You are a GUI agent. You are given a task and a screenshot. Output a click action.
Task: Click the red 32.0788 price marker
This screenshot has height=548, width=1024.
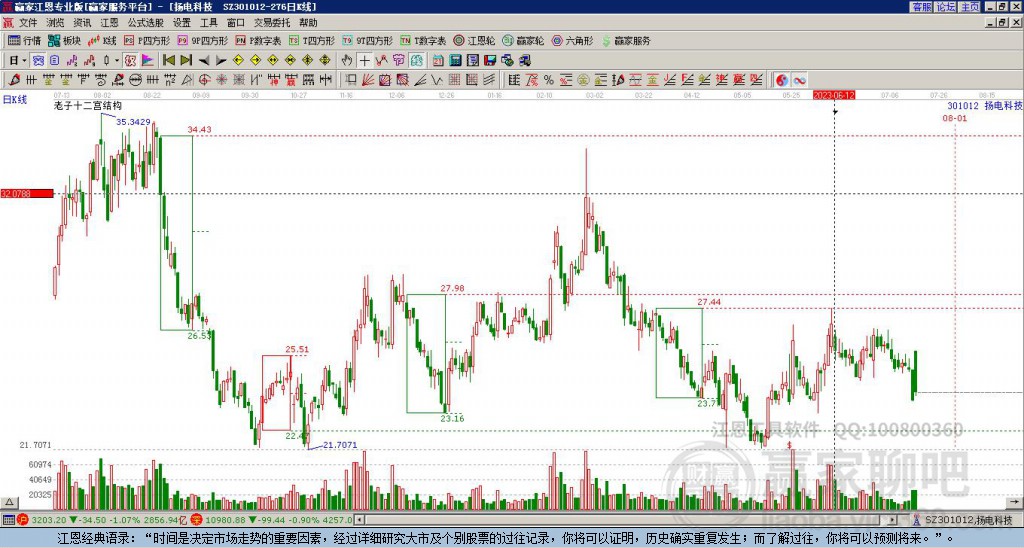tap(27, 193)
